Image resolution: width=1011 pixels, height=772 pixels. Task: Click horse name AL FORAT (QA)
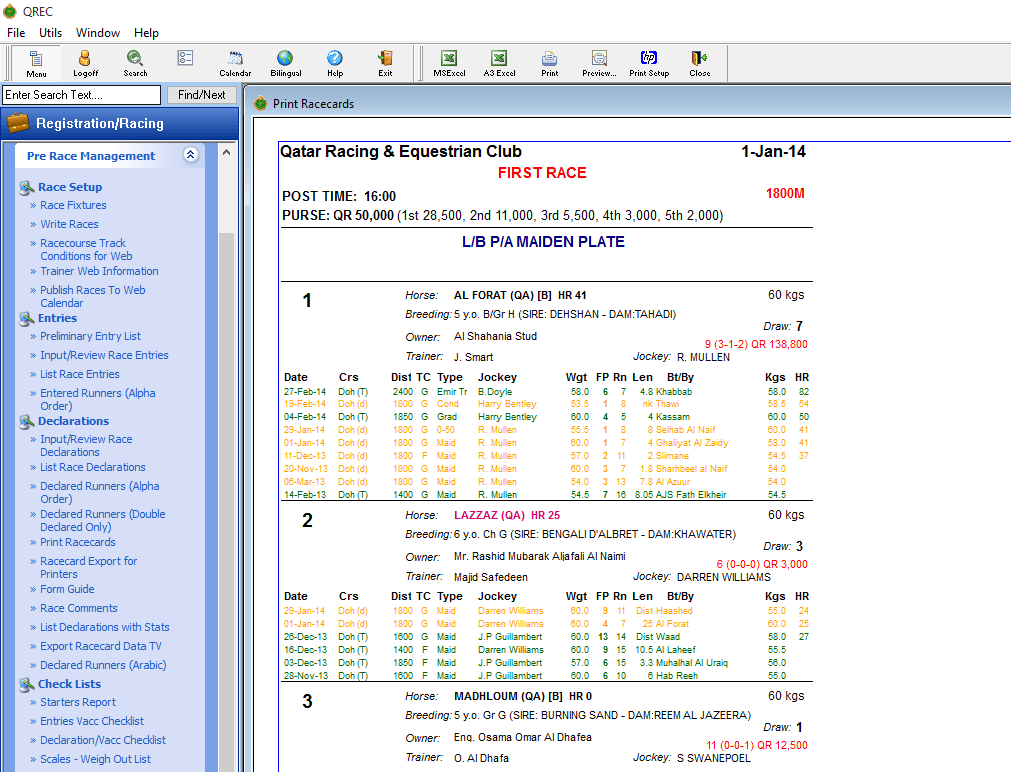point(495,295)
